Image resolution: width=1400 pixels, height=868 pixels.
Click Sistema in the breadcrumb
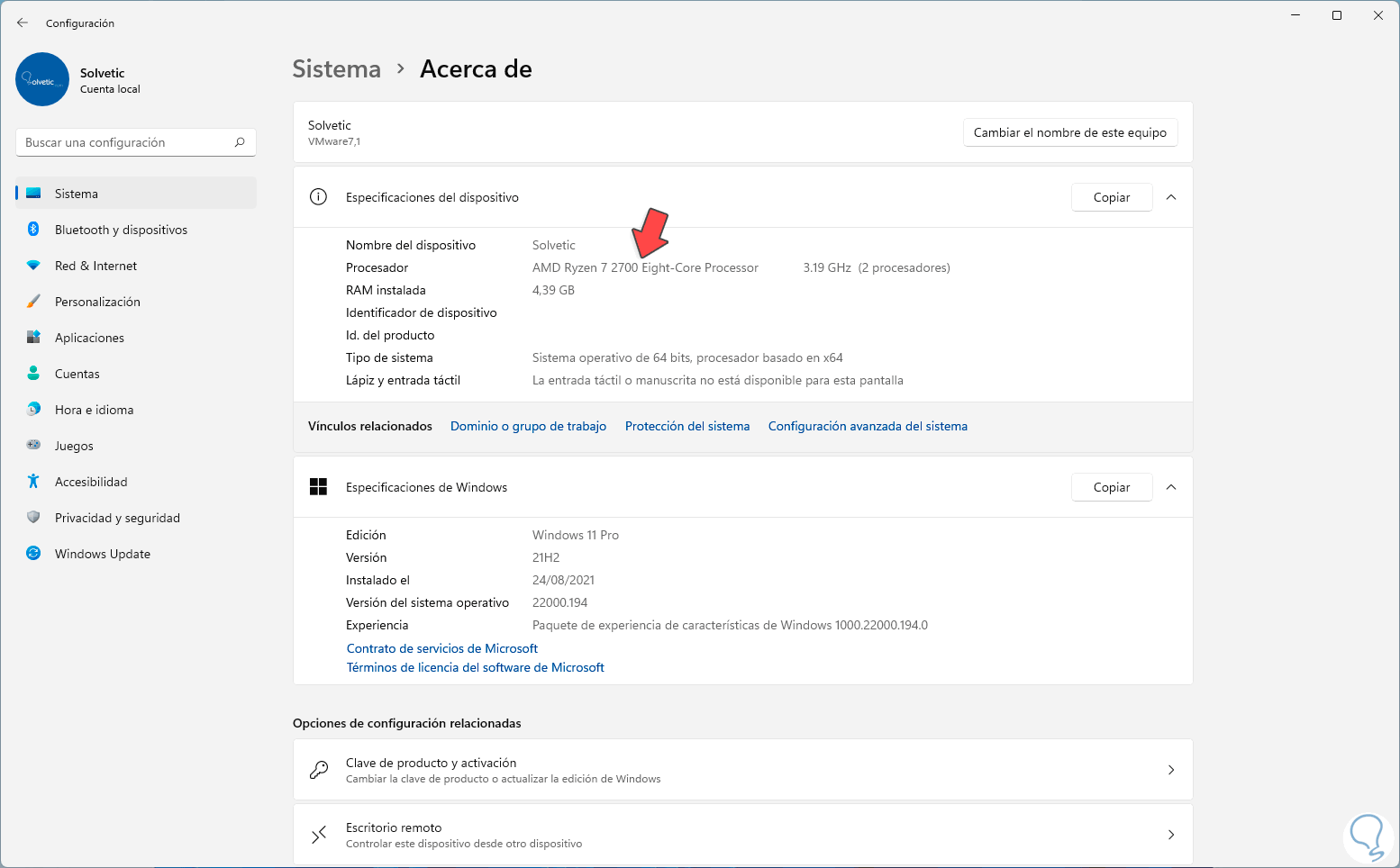(x=337, y=69)
